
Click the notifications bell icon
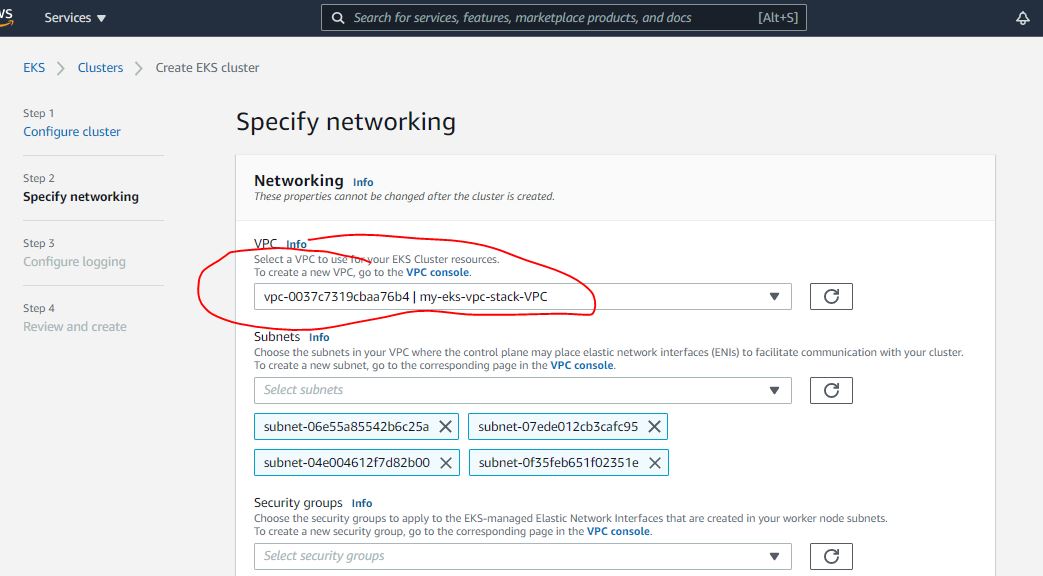pos(1022,18)
